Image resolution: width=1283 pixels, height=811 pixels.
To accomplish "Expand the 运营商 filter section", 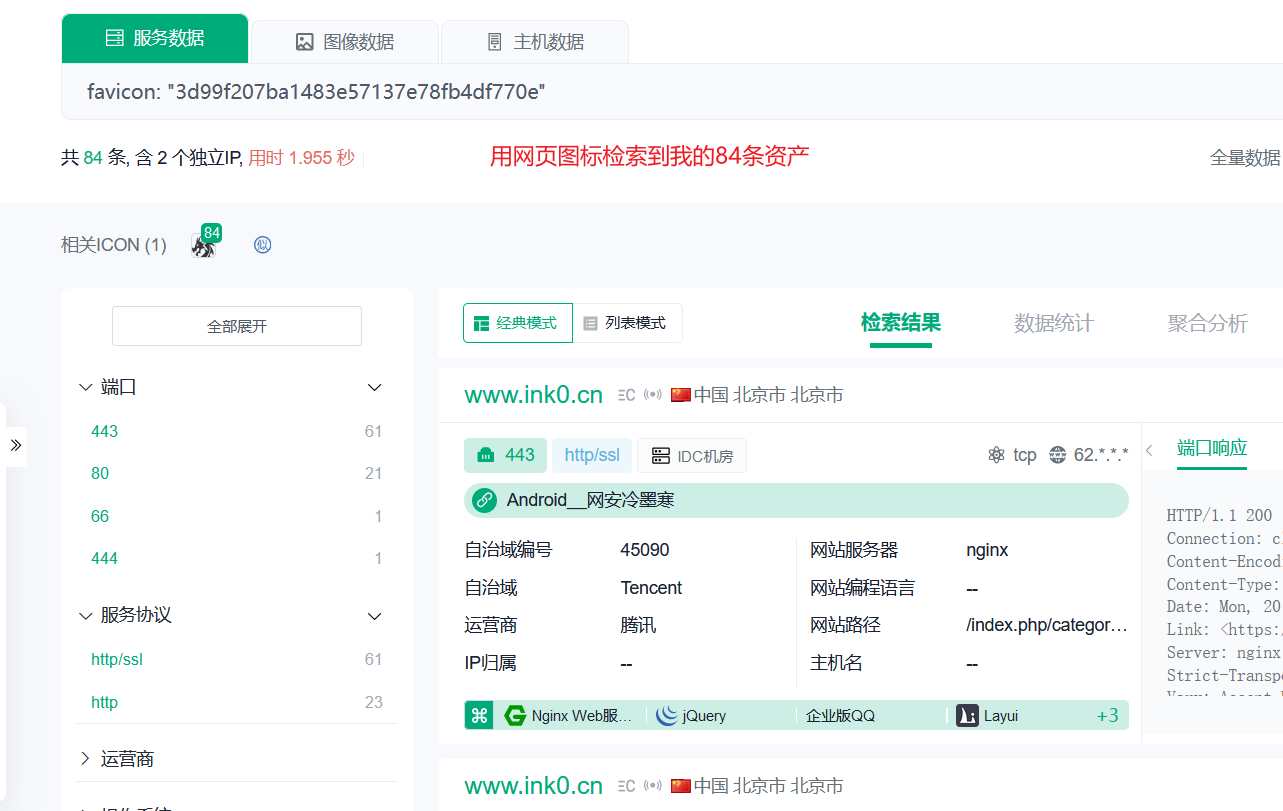I will pyautogui.click(x=84, y=758).
